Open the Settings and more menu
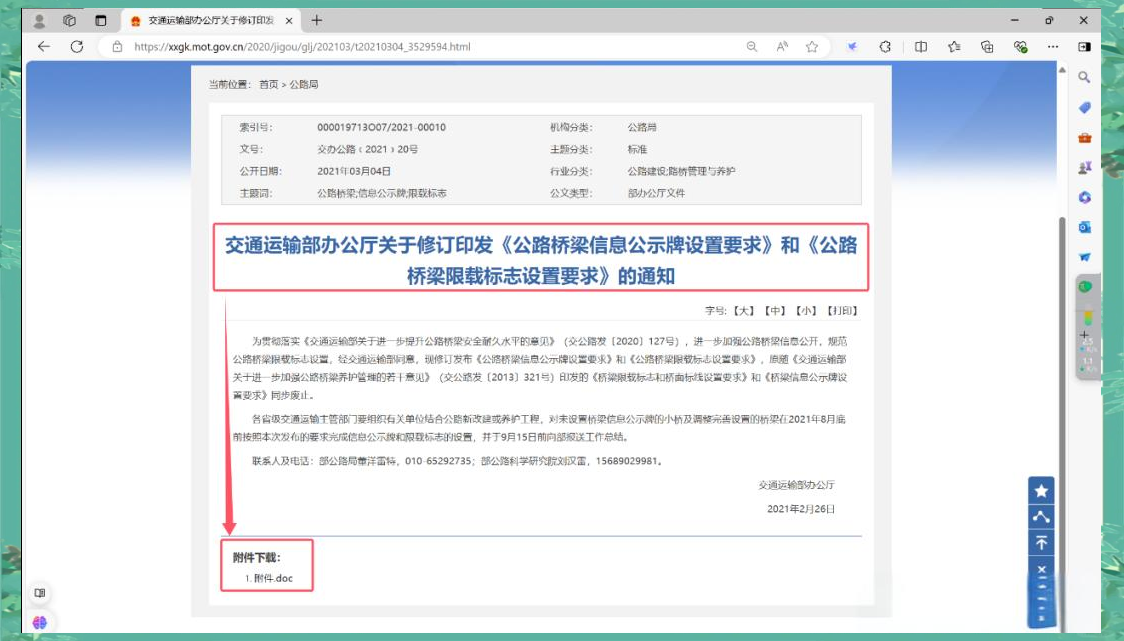Image resolution: width=1124 pixels, height=641 pixels. (x=1052, y=47)
